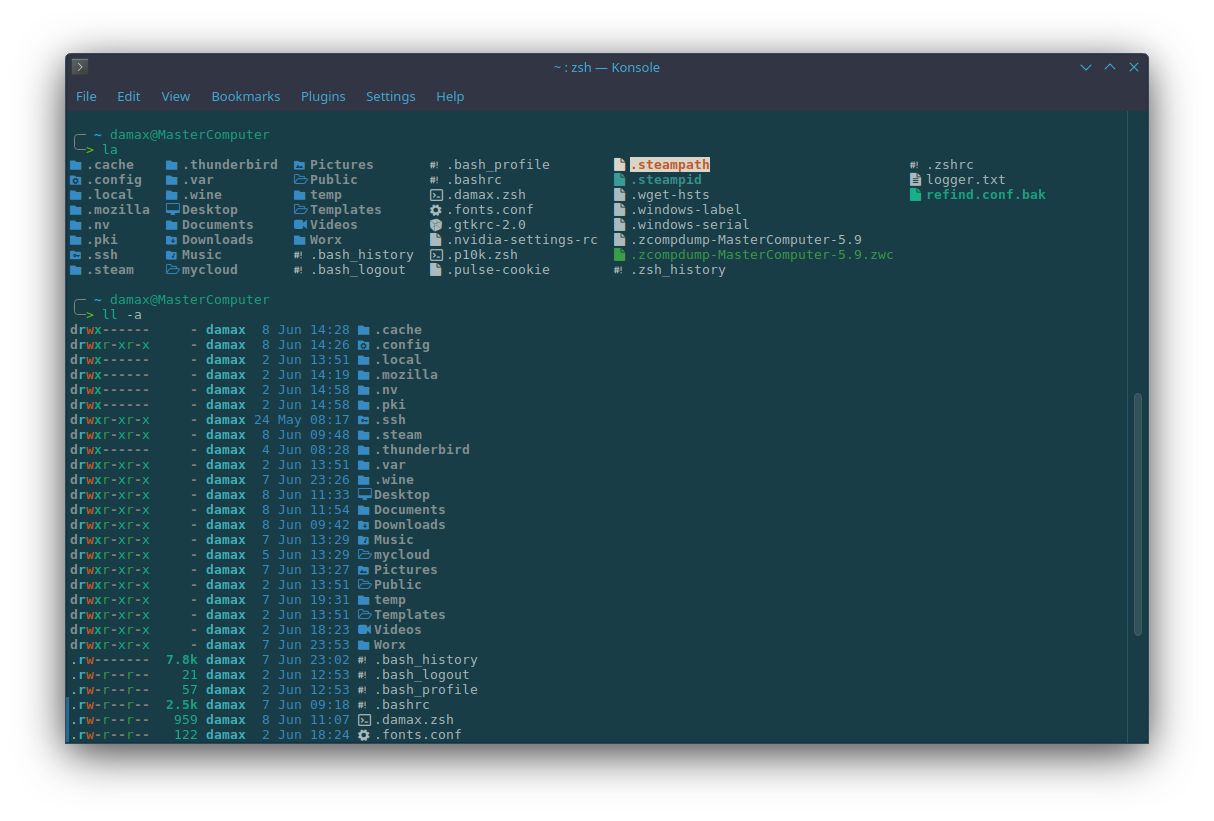The width and height of the screenshot is (1214, 821).
Task: Maximize the Konsole window
Action: click(x=1110, y=67)
